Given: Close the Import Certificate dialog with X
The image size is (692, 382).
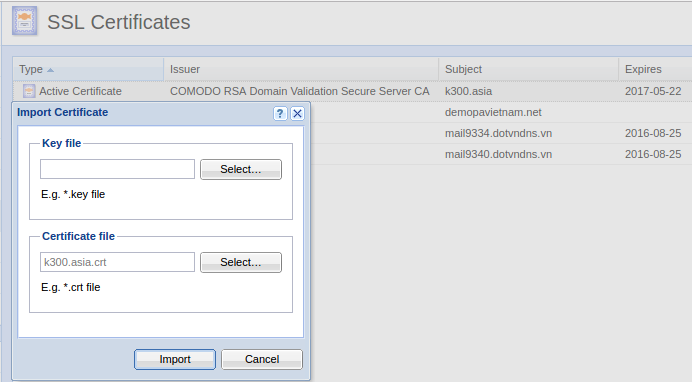Looking at the screenshot, I should pos(297,113).
